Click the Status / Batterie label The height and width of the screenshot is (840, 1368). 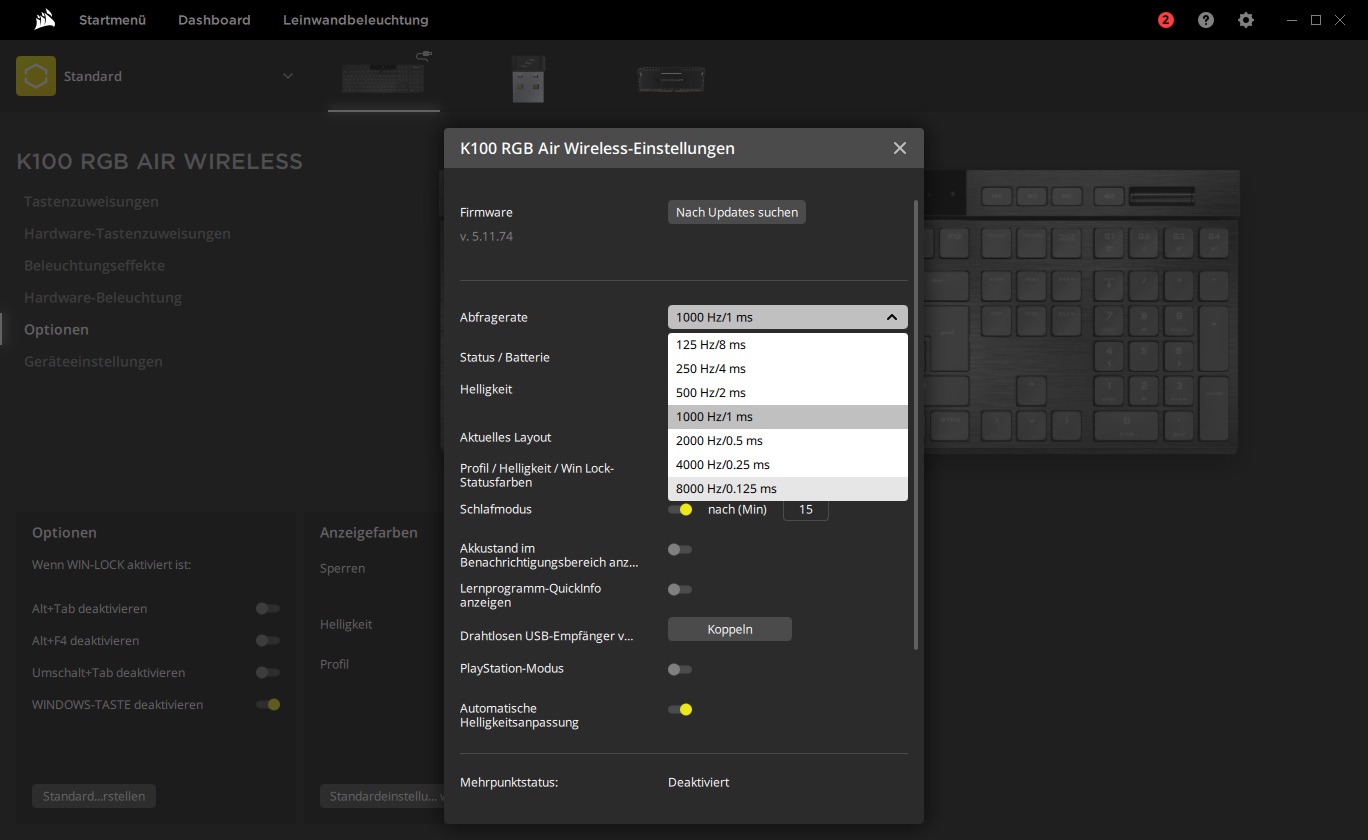tap(505, 357)
